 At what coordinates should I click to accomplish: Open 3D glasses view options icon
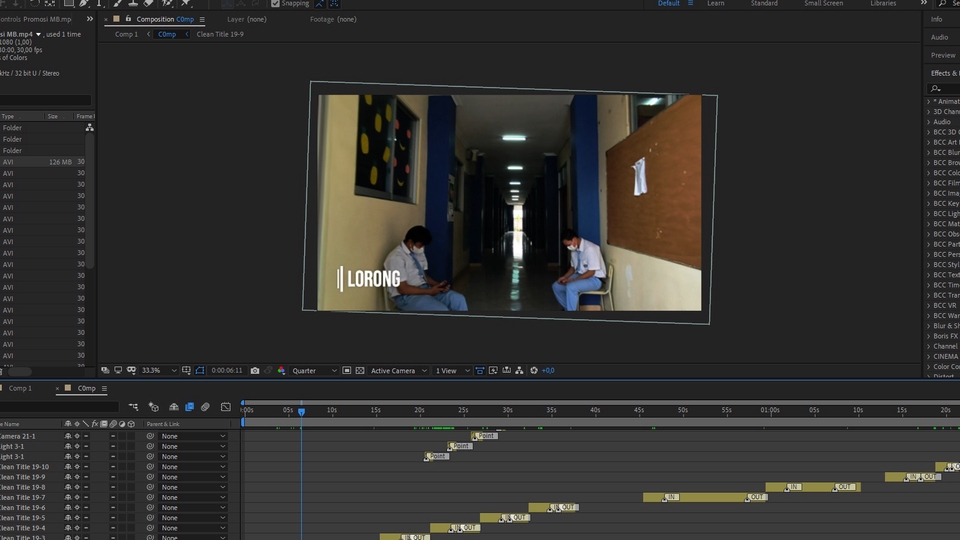131,370
